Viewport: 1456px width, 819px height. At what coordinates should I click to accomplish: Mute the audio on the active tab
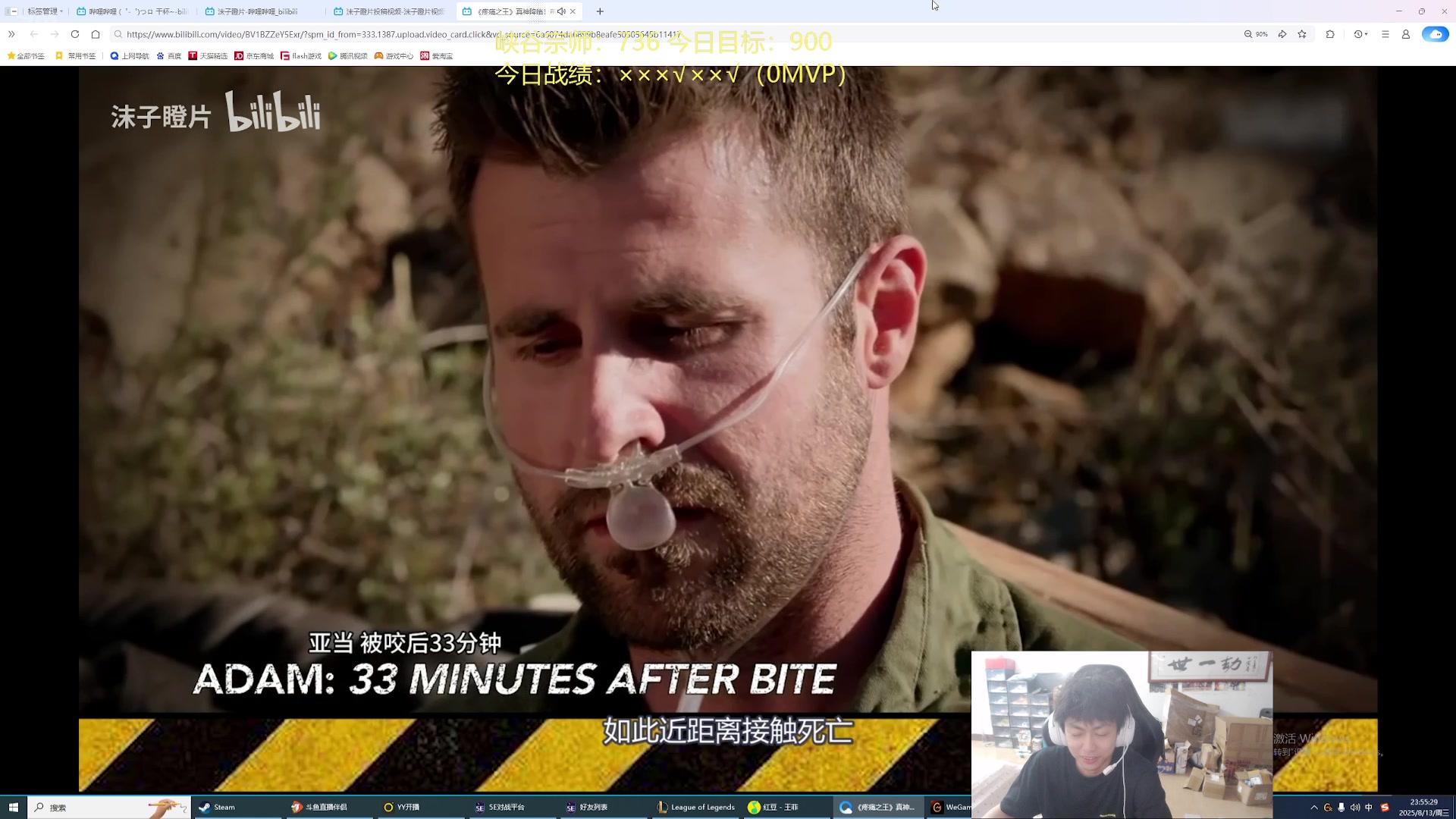[561, 11]
